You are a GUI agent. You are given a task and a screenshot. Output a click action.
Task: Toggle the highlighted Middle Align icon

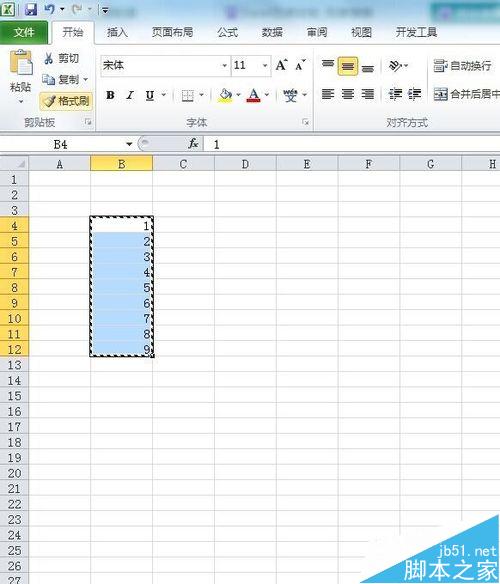[348, 66]
